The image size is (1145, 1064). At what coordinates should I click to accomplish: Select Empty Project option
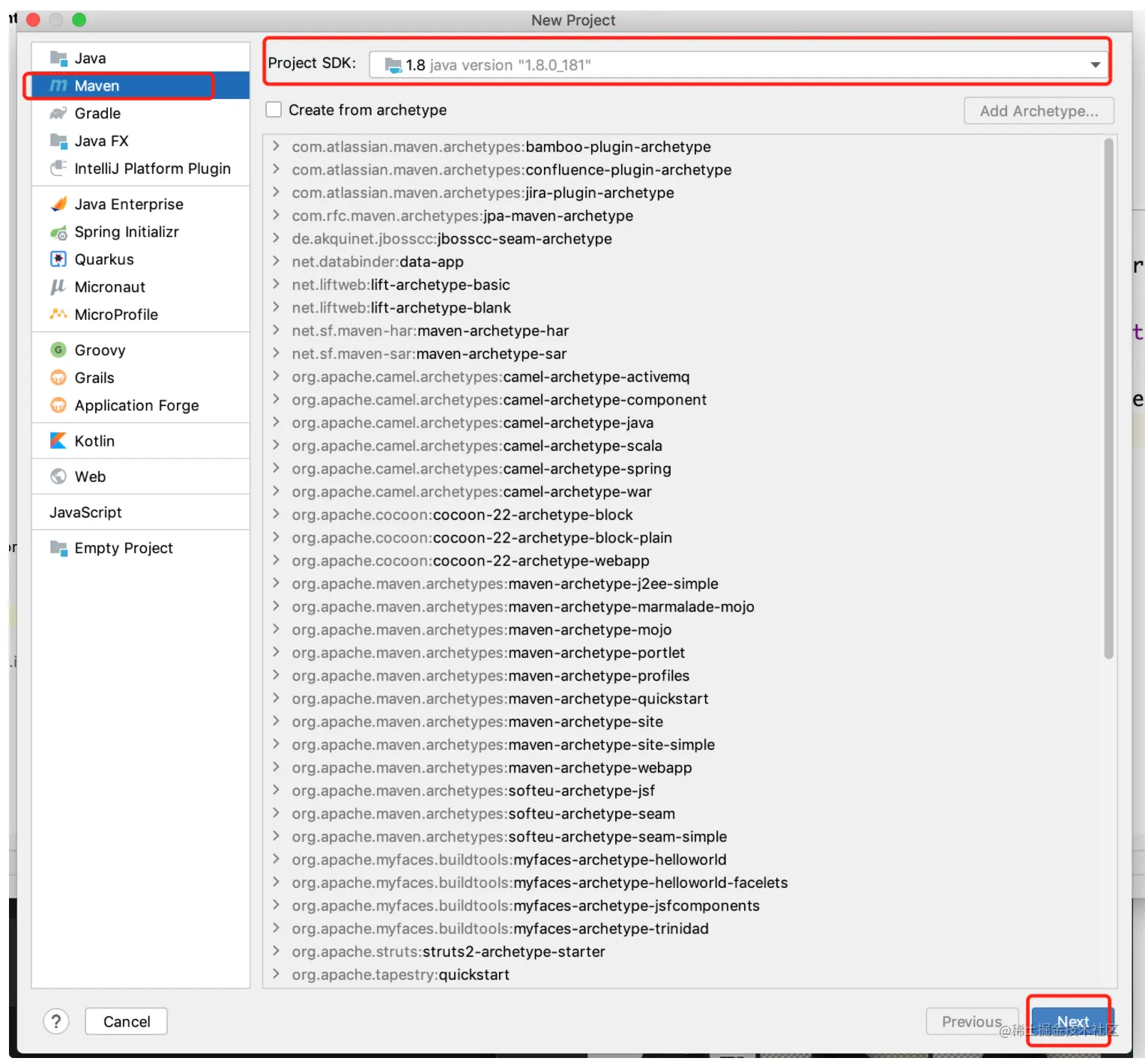pos(141,548)
